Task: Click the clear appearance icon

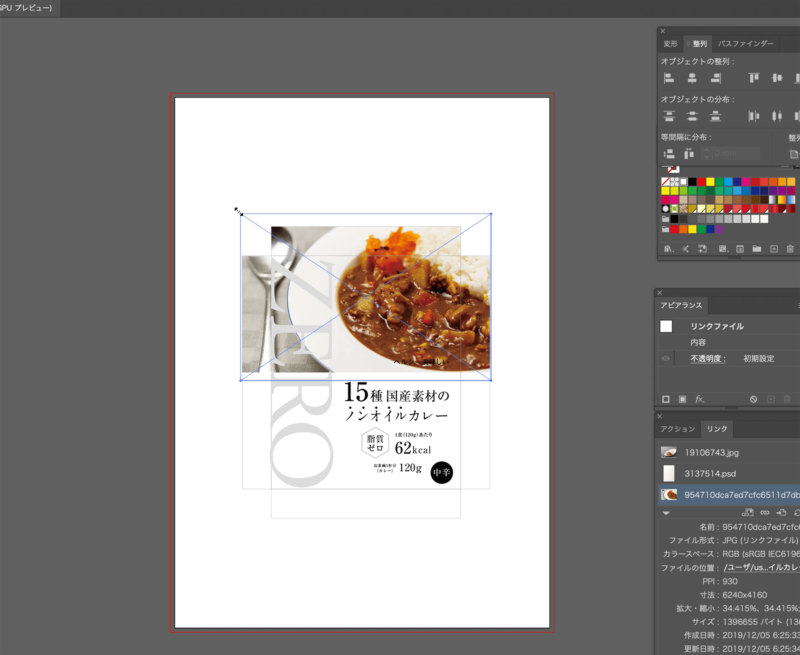Action: (x=753, y=399)
